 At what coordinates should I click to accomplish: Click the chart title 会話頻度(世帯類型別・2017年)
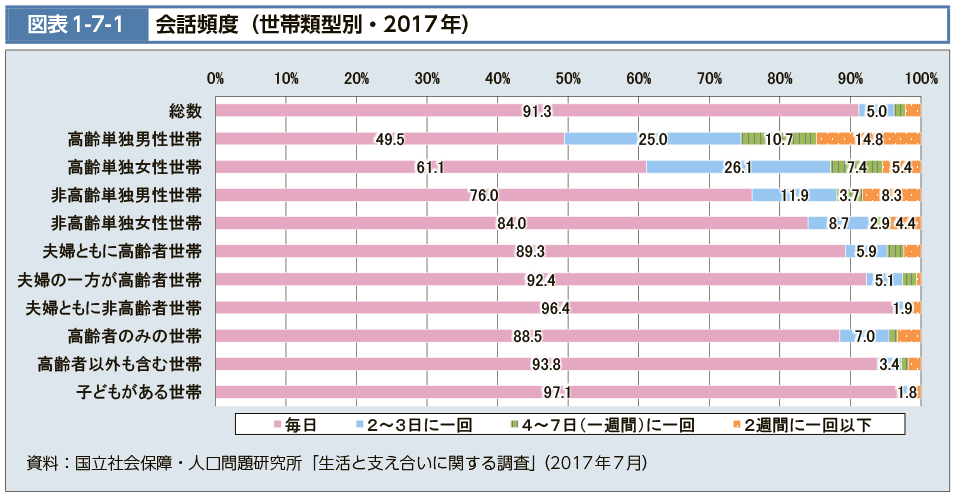[x=311, y=24]
